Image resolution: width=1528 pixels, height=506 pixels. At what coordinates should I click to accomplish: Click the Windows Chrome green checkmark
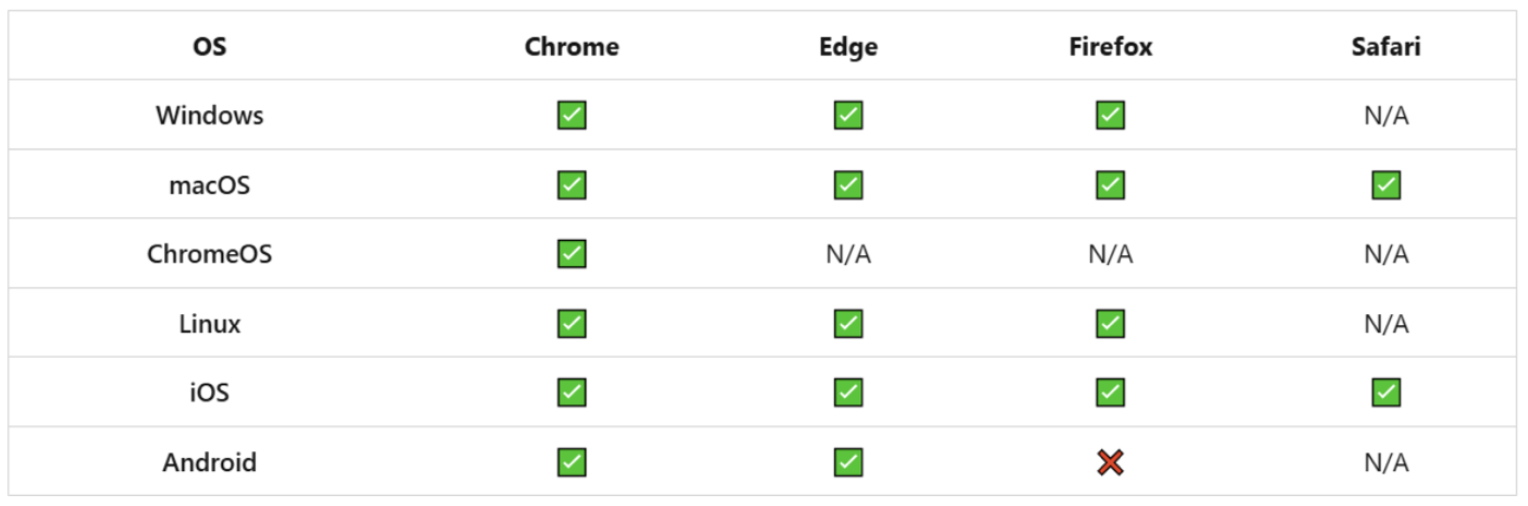coord(572,116)
